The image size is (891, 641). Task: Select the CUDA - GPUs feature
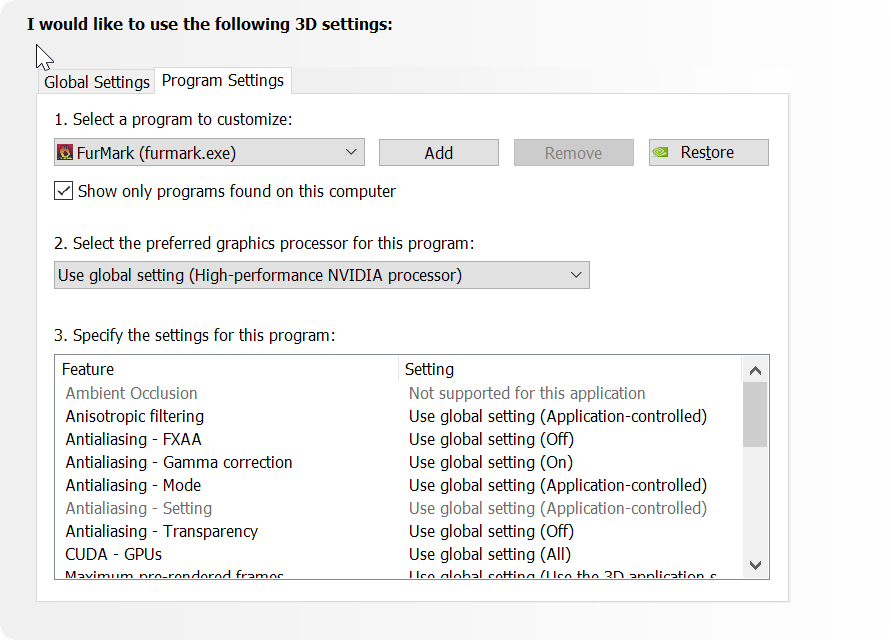[x=114, y=554]
